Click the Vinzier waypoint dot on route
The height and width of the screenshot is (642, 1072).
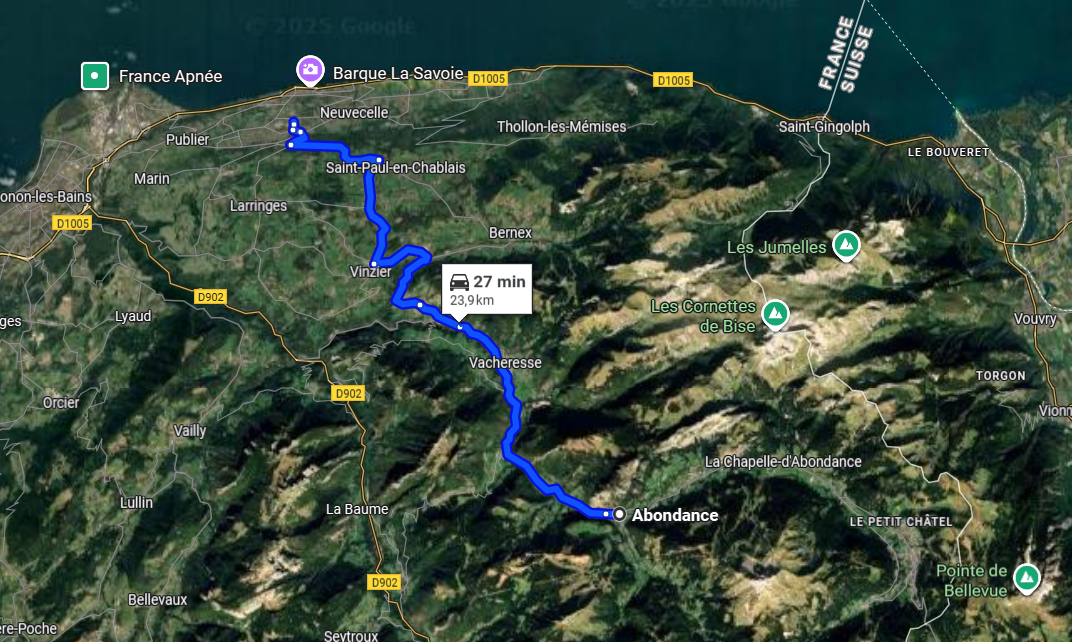tap(374, 264)
